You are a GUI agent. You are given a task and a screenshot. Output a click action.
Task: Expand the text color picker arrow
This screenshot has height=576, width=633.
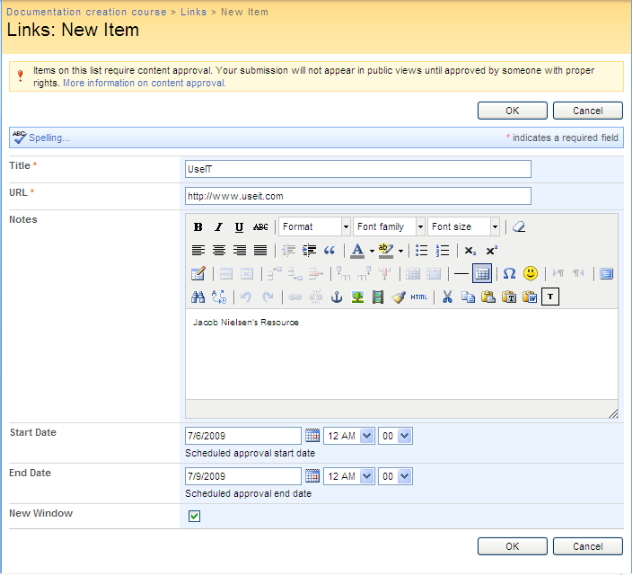point(372,251)
